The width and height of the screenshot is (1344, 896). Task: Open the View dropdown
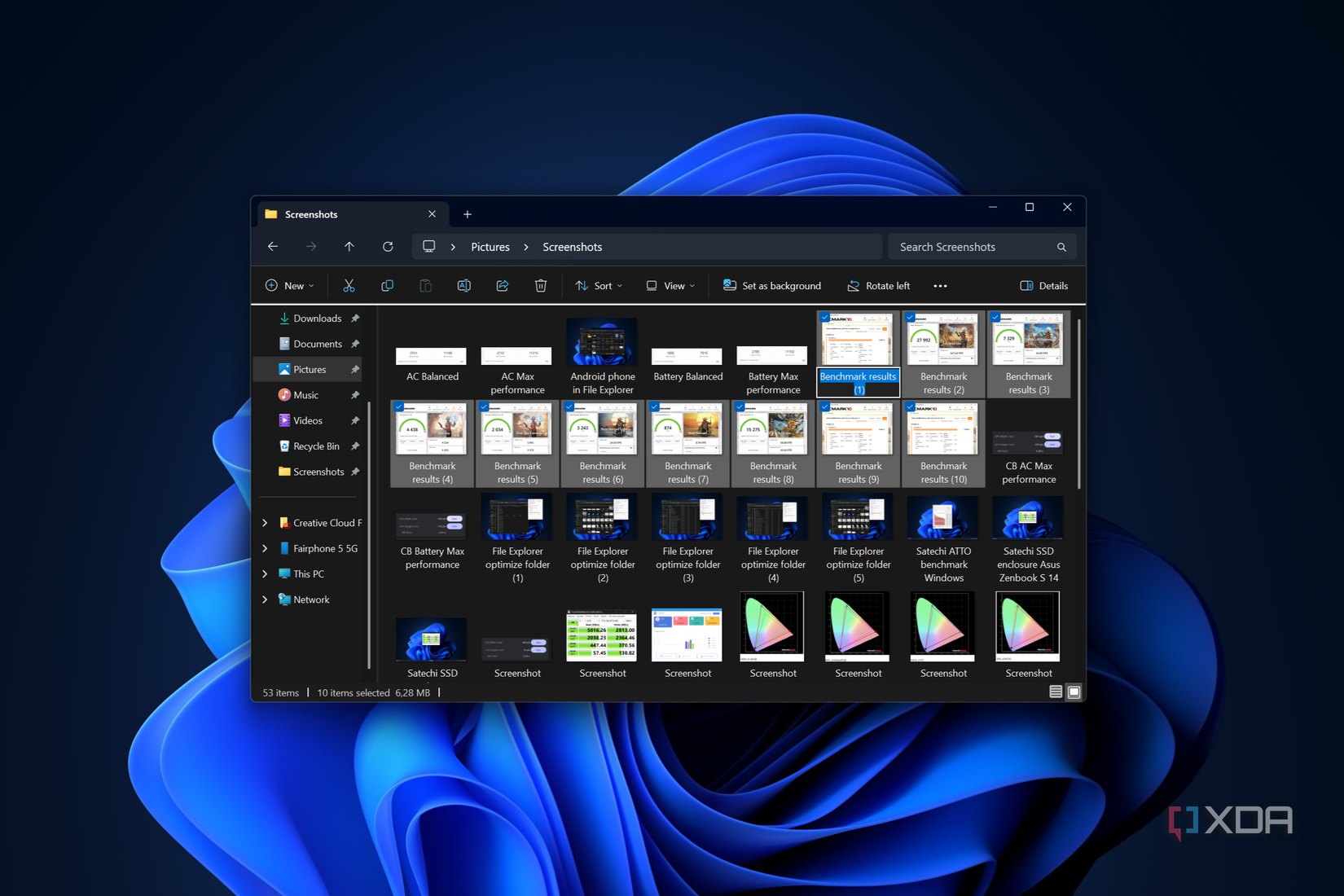(x=670, y=285)
